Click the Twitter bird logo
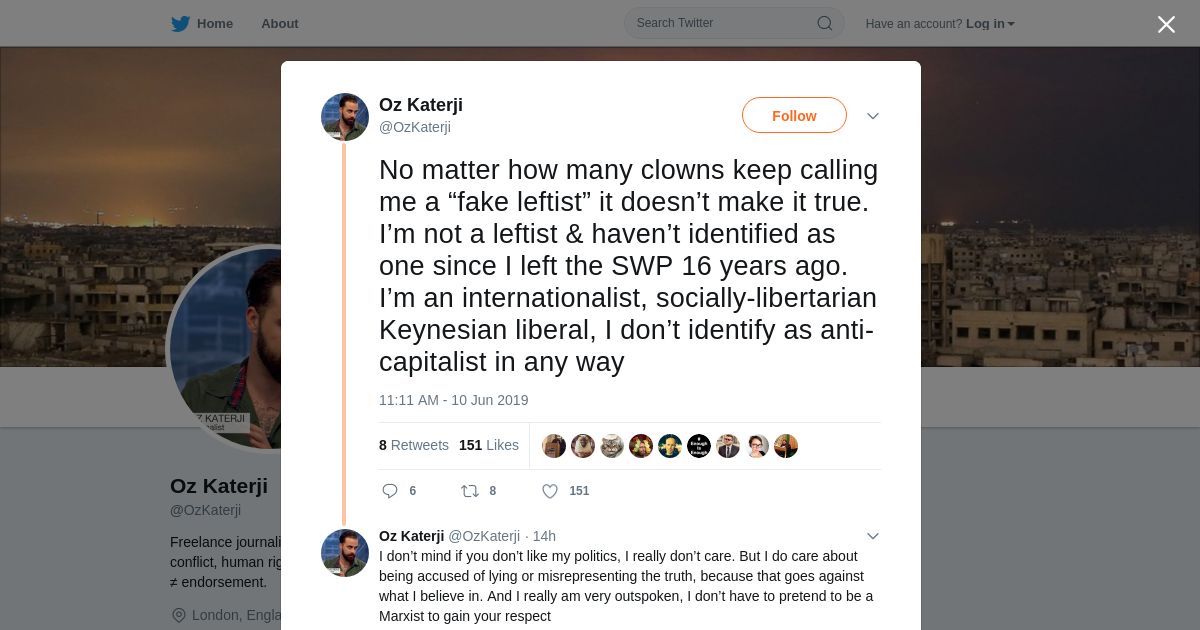This screenshot has height=630, width=1200. [180, 24]
